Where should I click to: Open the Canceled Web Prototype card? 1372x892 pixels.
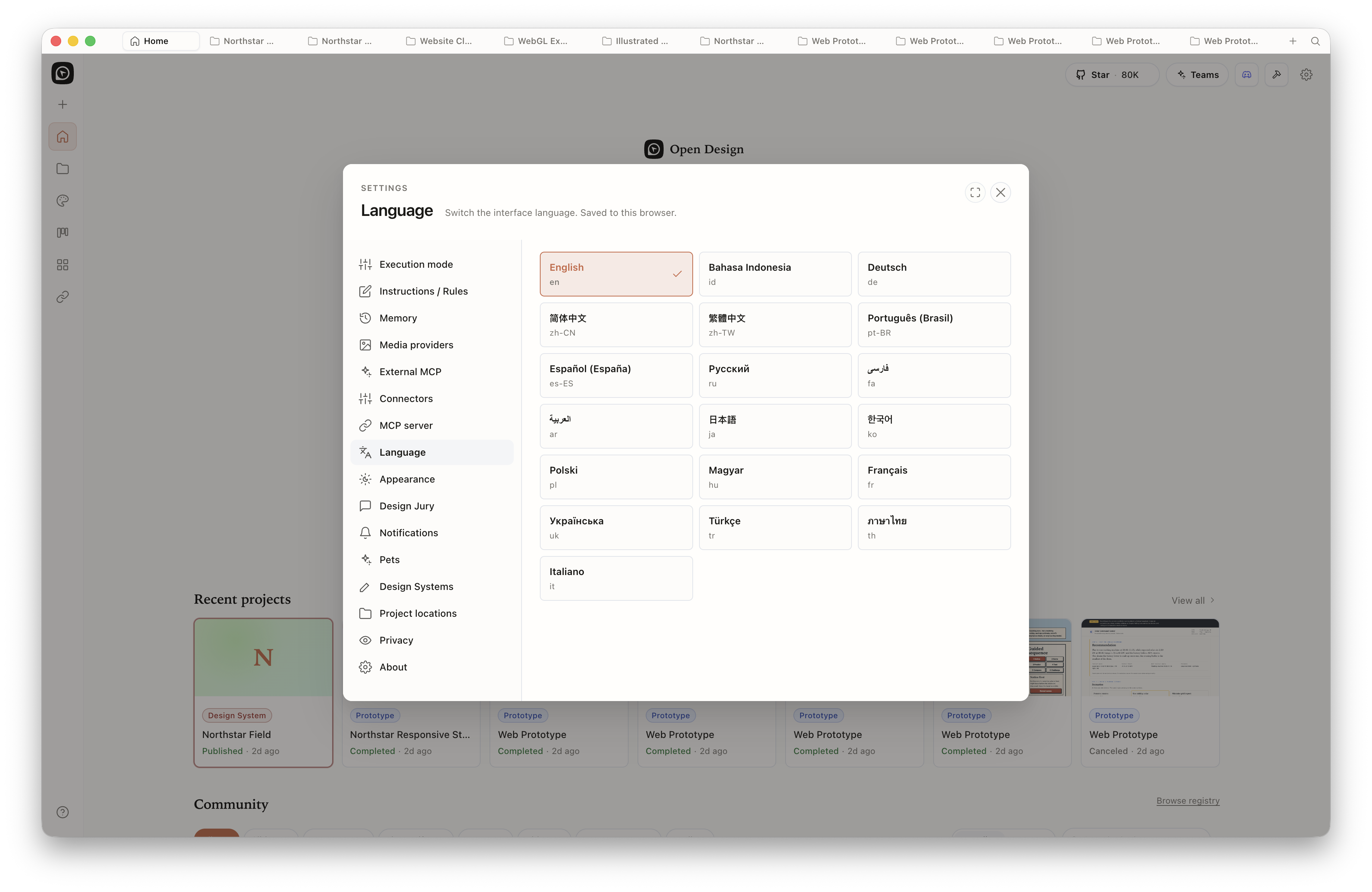point(1149,692)
